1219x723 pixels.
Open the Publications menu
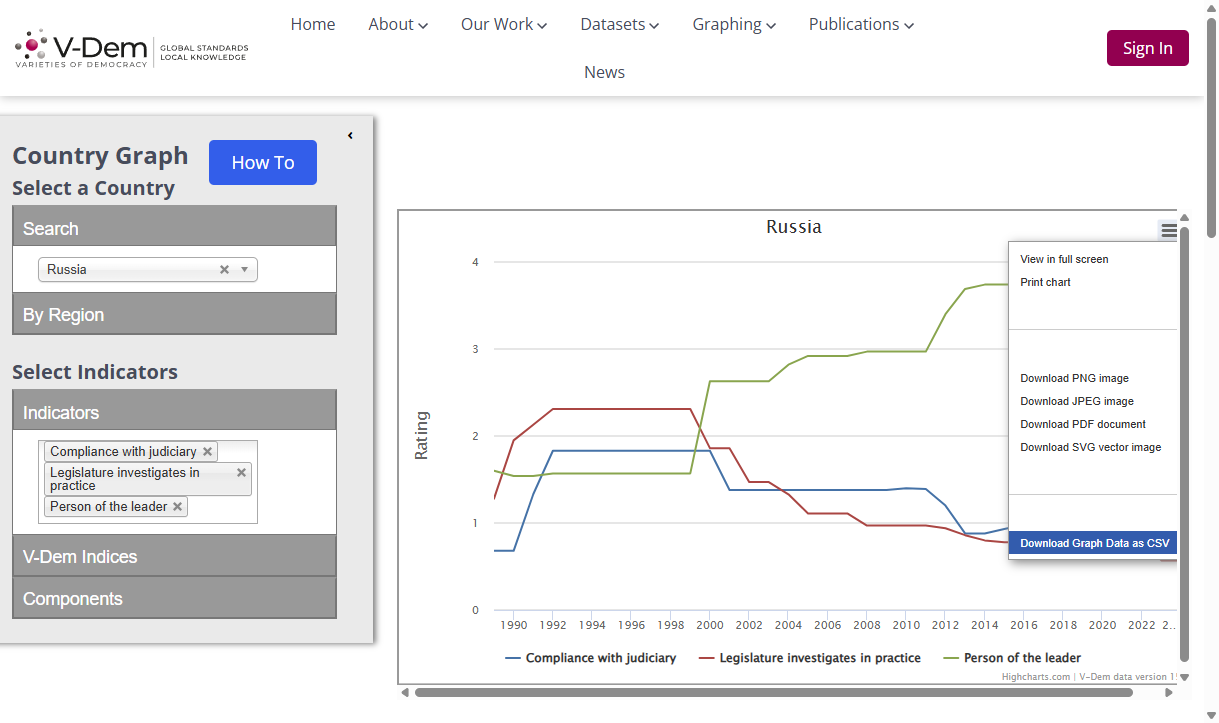[x=861, y=24]
